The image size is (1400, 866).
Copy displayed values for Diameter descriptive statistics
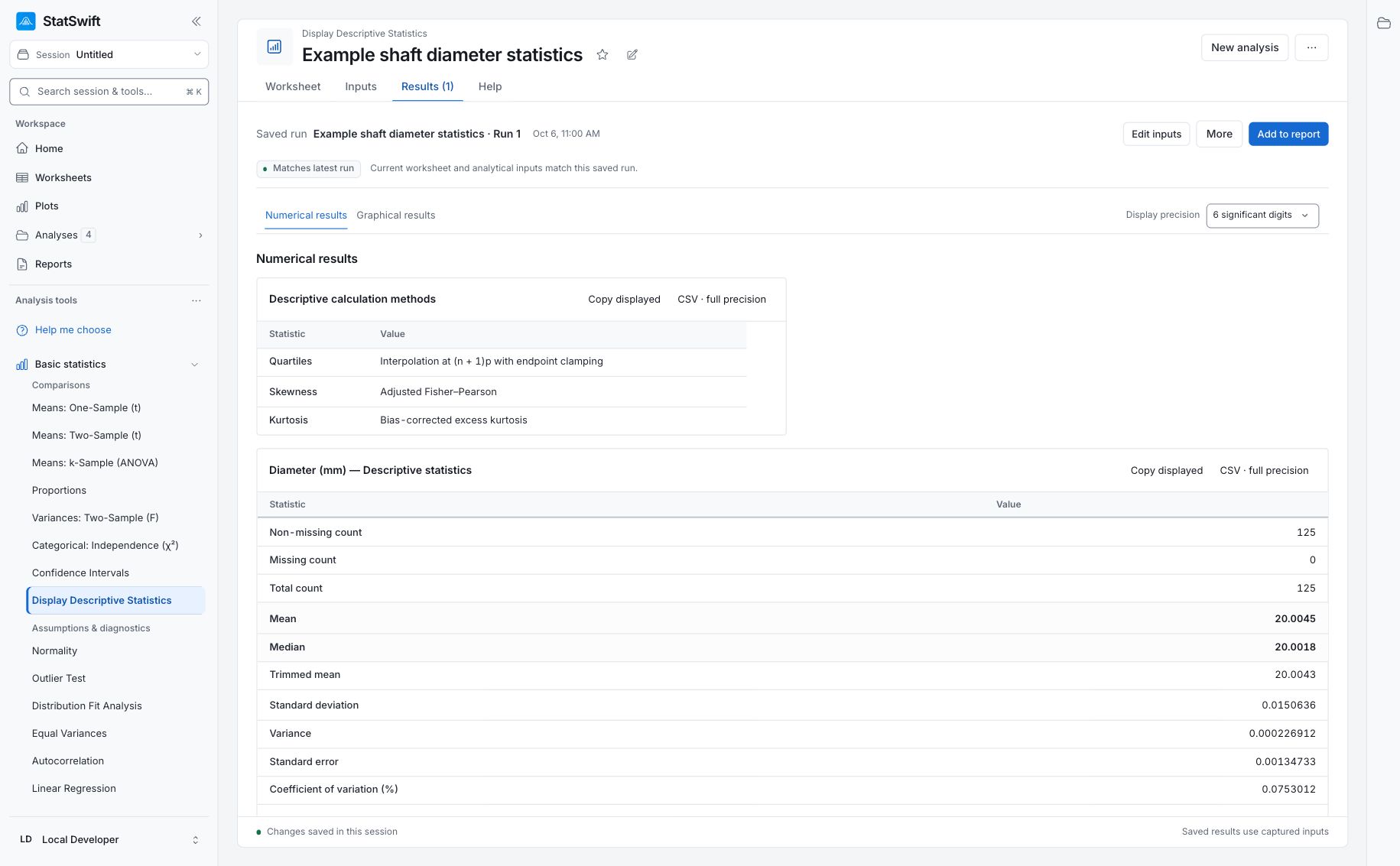coord(1166,471)
